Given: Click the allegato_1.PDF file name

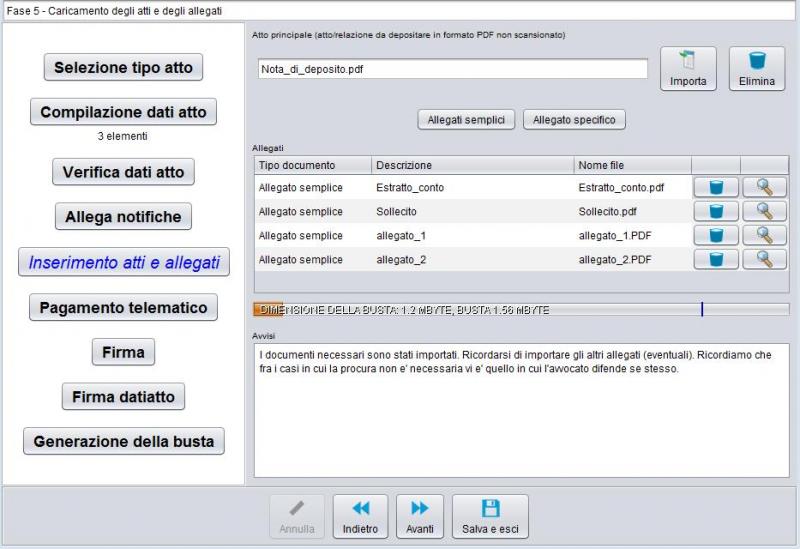Looking at the screenshot, I should pyautogui.click(x=615, y=235).
